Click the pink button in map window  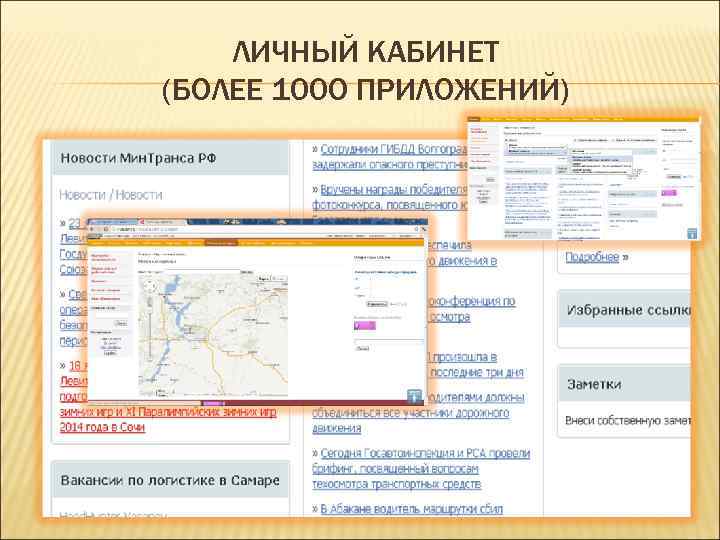point(365,326)
